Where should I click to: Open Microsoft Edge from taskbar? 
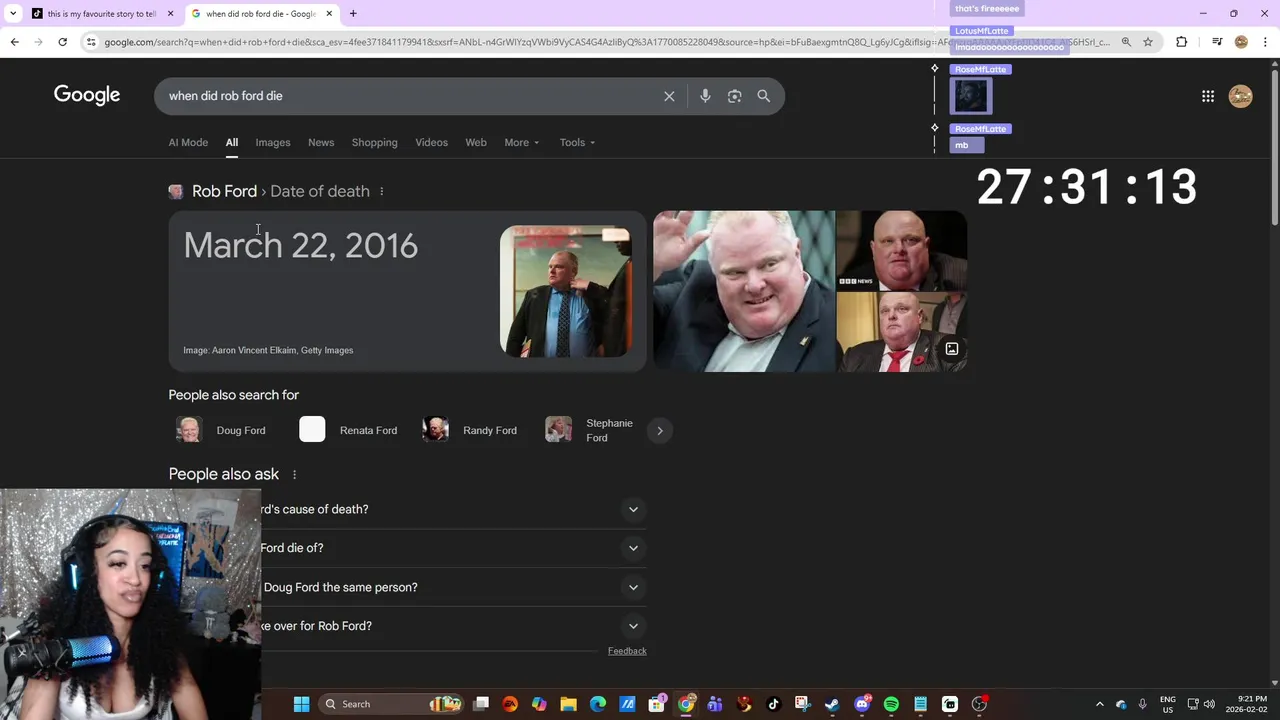coord(598,704)
